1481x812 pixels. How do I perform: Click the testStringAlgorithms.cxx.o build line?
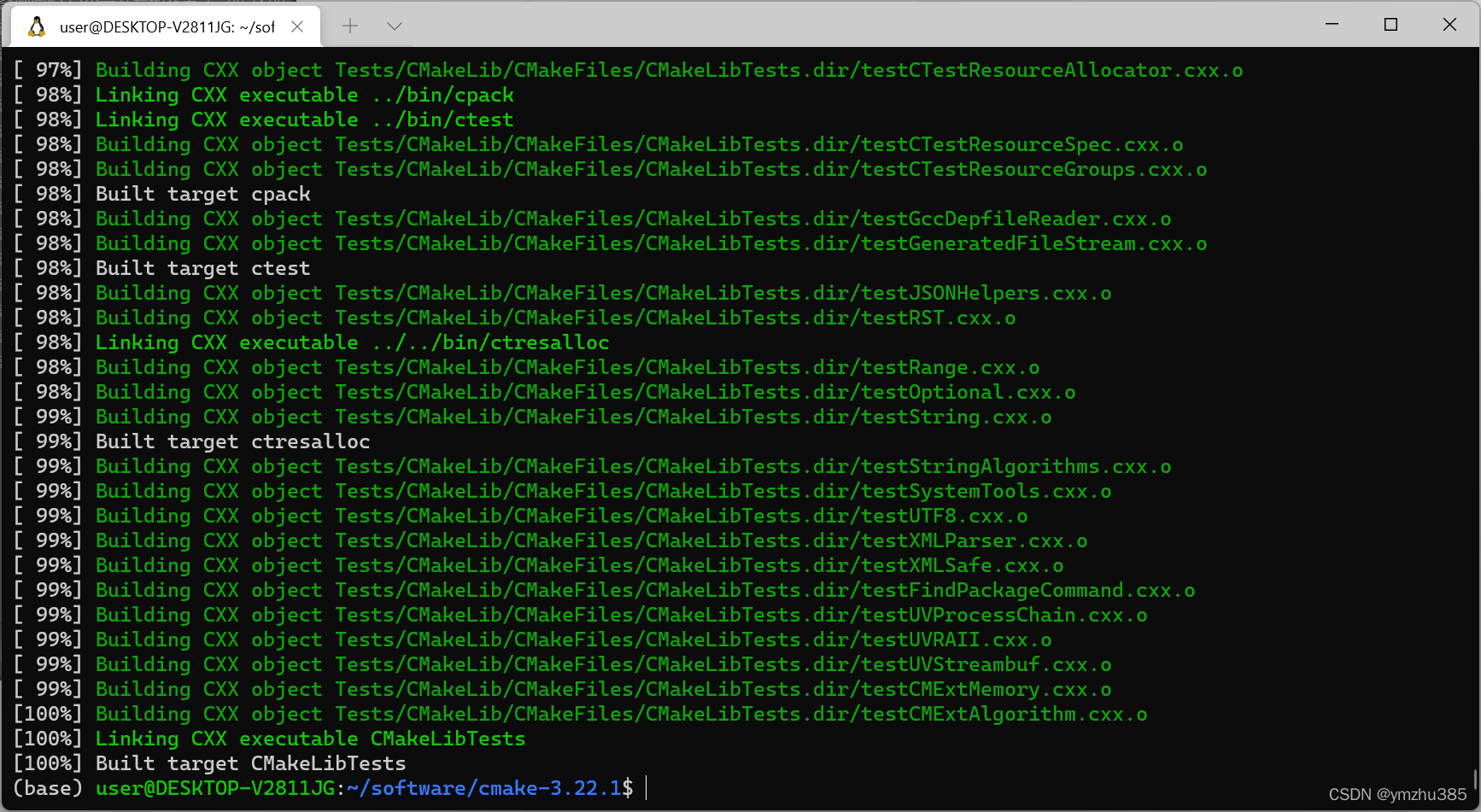point(593,466)
